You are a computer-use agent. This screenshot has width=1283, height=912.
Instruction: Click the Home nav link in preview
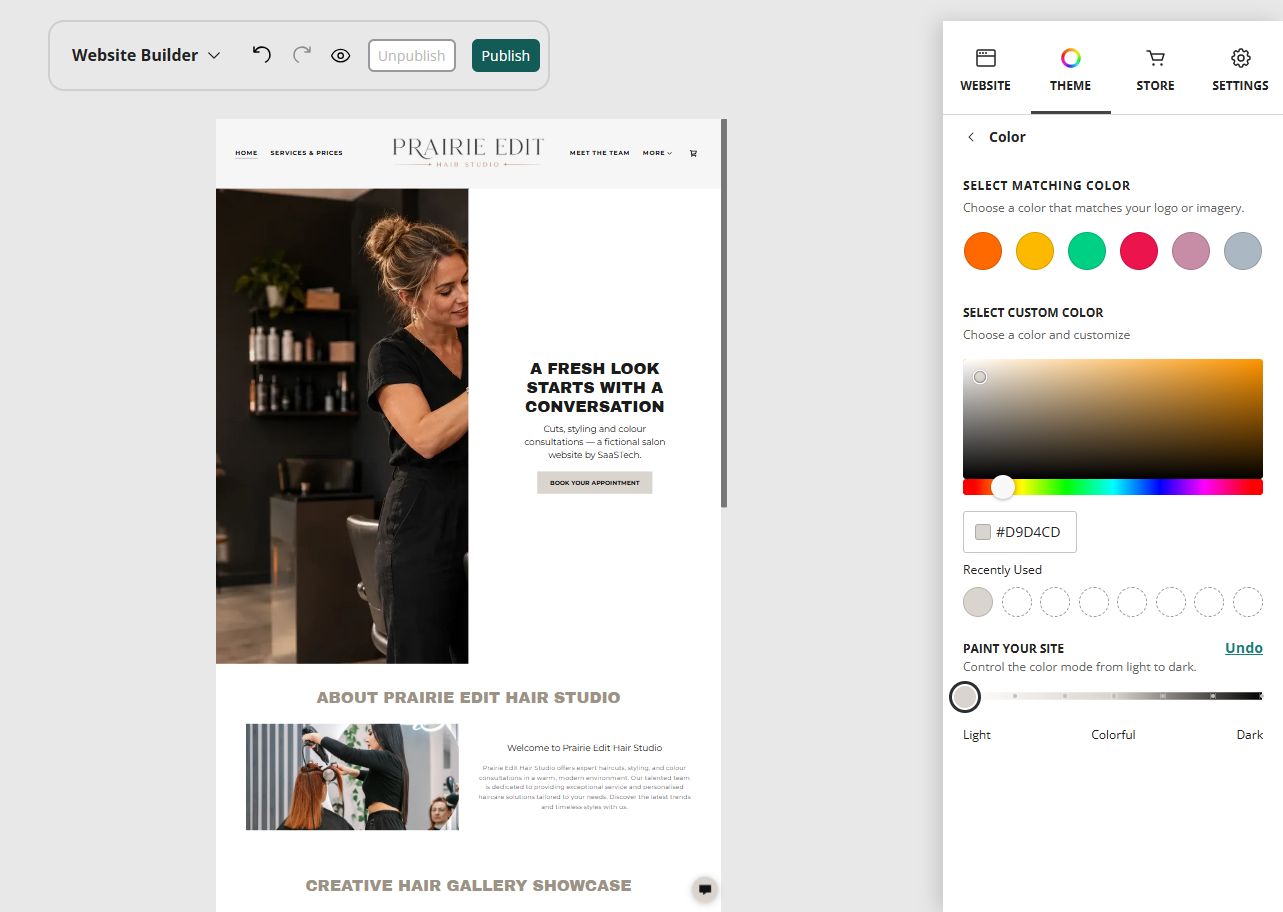point(246,153)
